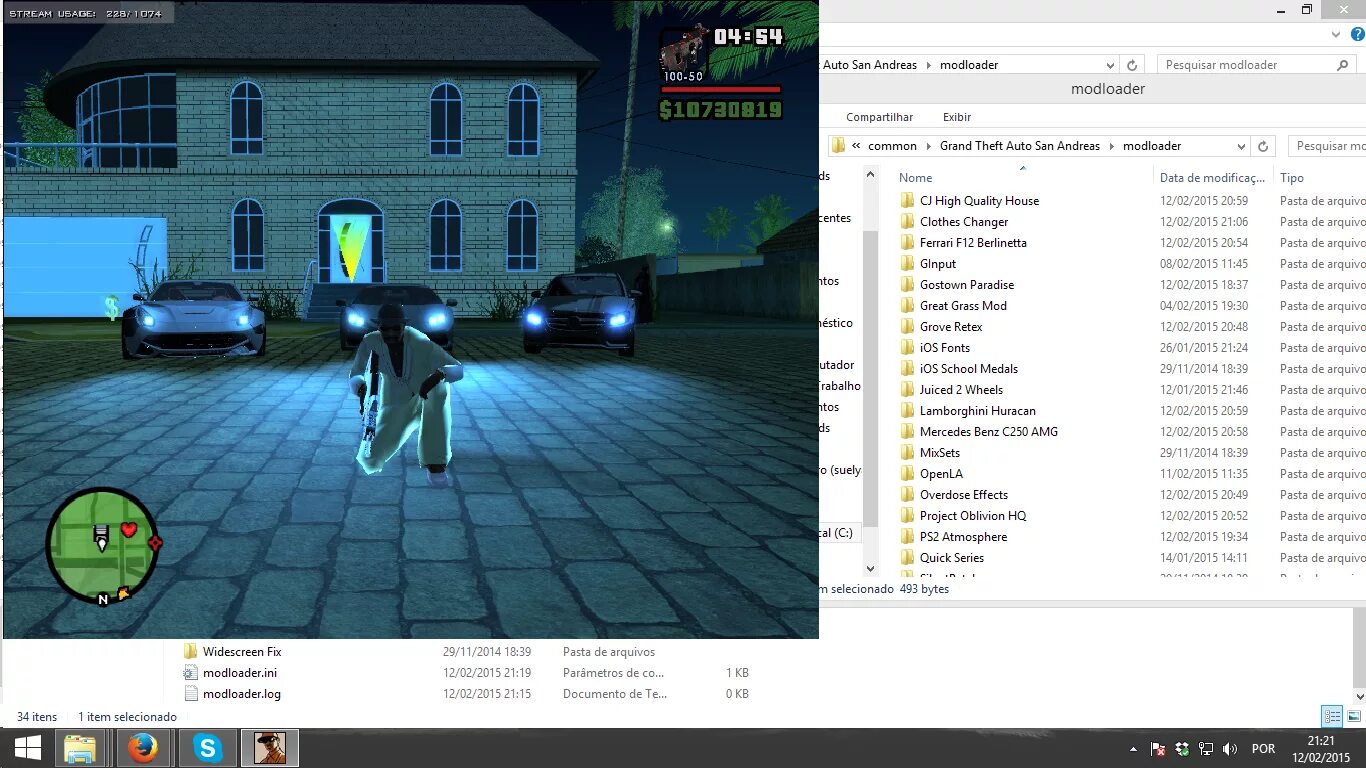
Task: Click modloader breadcrumb next to Grand Theft Auto
Action: (1152, 146)
